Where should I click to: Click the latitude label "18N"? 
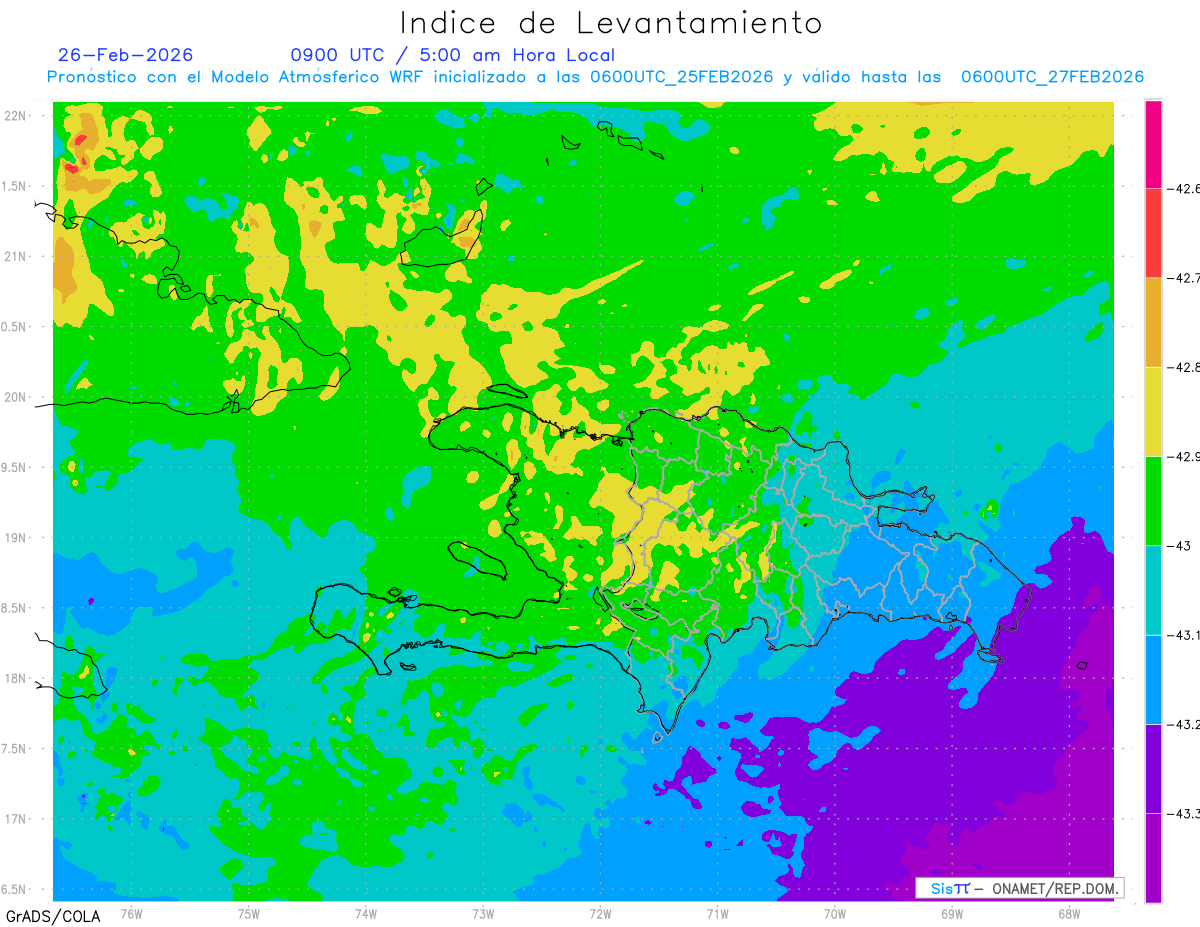tap(16, 678)
